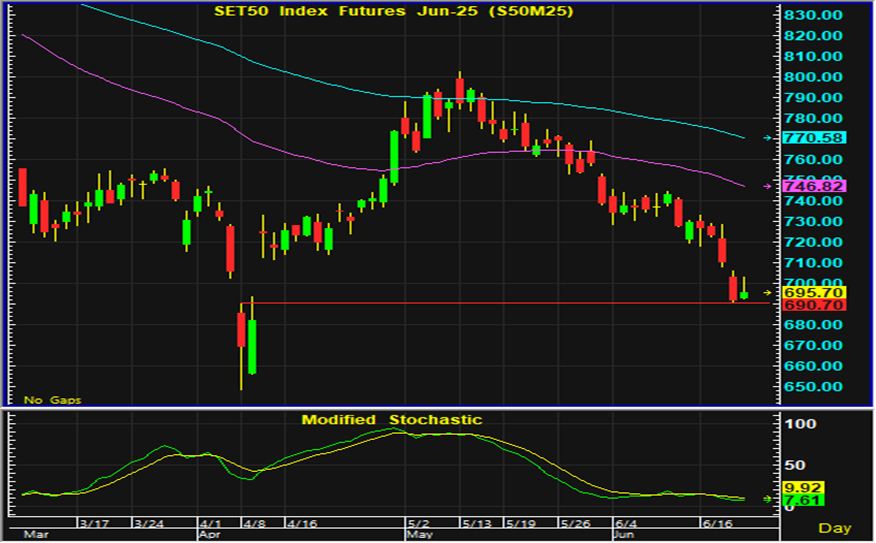Image resolution: width=876 pixels, height=543 pixels.
Task: Click the 5/26 date on the time axis
Action: click(x=575, y=524)
